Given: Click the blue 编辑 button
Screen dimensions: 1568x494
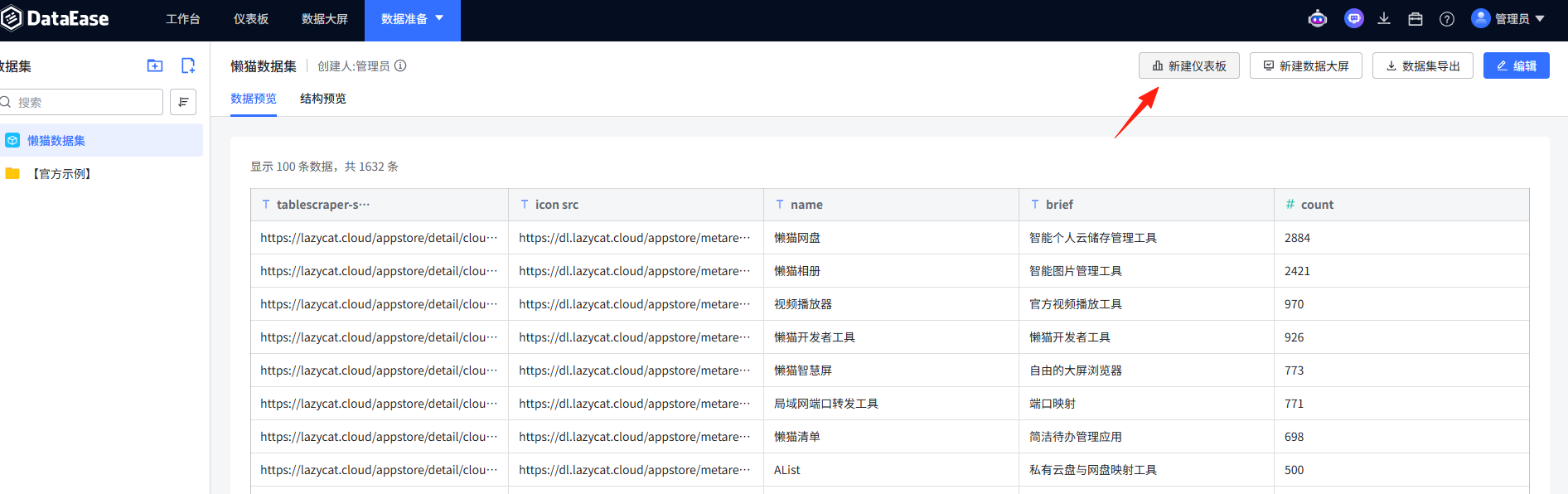Looking at the screenshot, I should point(1517,65).
